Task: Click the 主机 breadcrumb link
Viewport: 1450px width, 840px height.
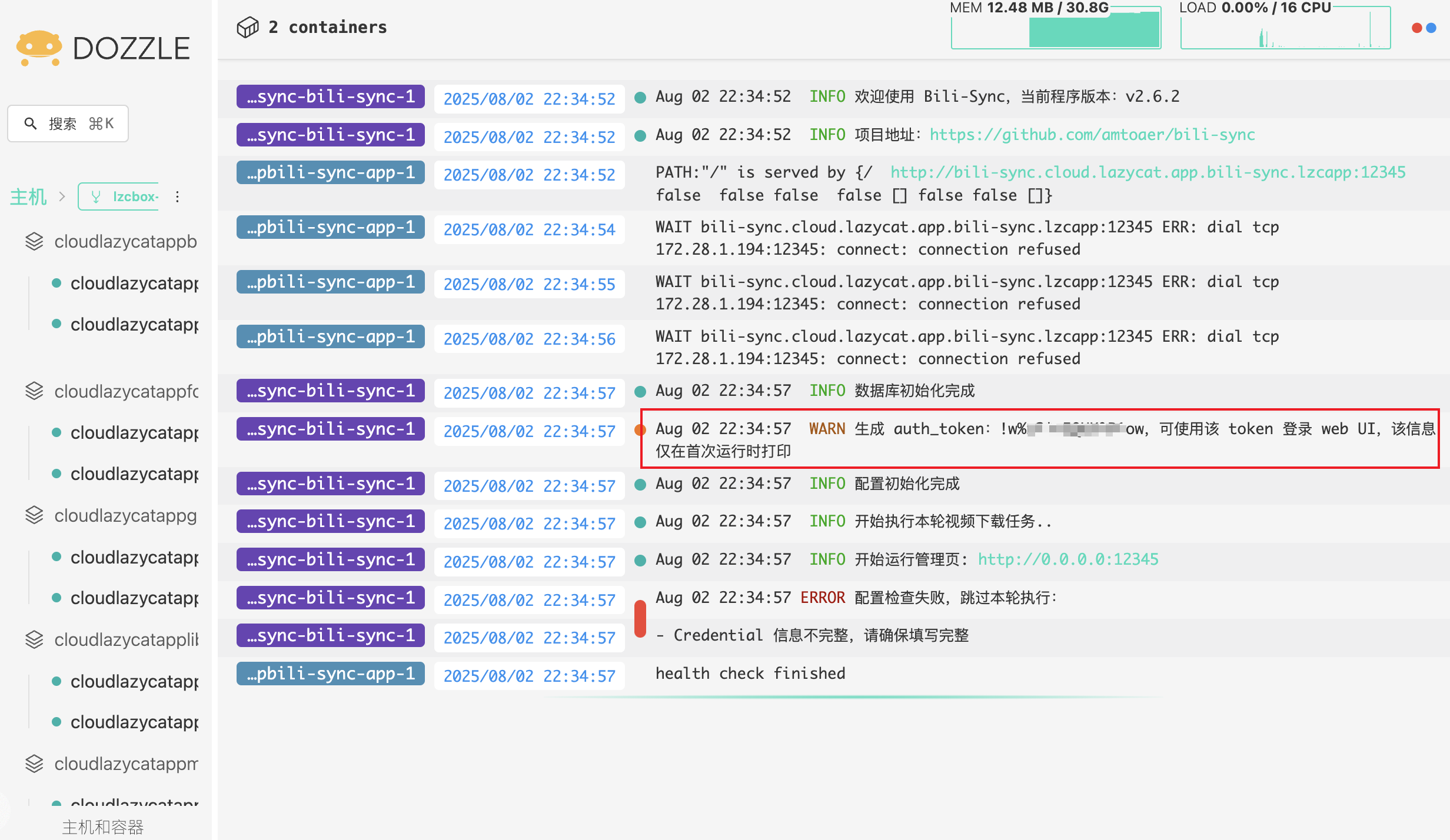Action: coord(28,196)
